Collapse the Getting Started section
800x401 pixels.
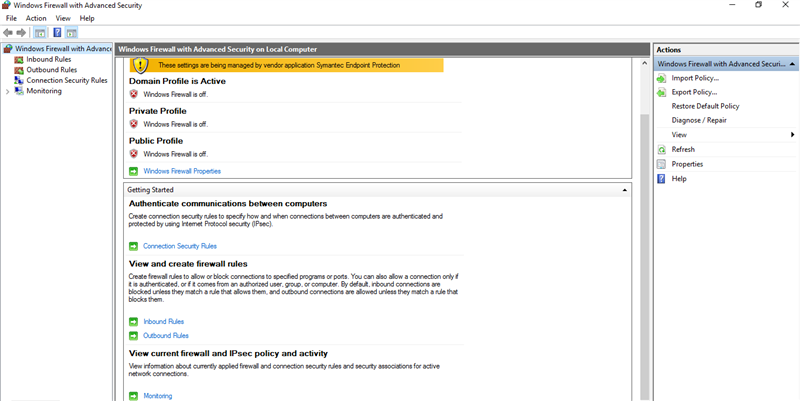coord(624,189)
